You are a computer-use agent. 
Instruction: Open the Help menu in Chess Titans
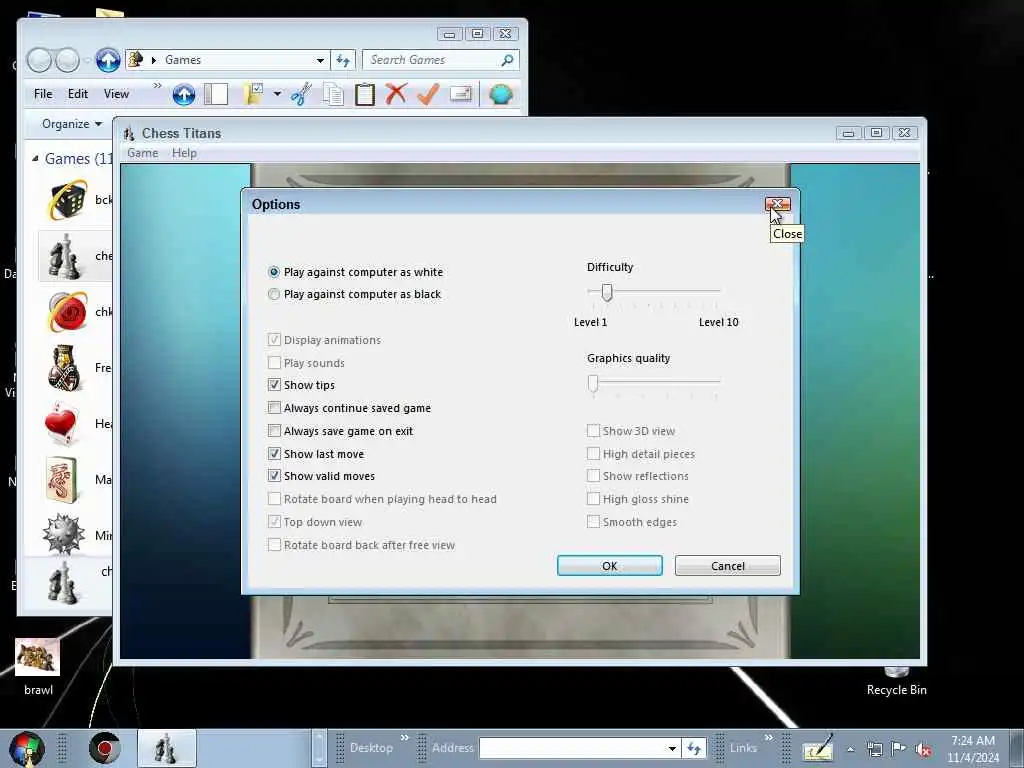click(184, 153)
